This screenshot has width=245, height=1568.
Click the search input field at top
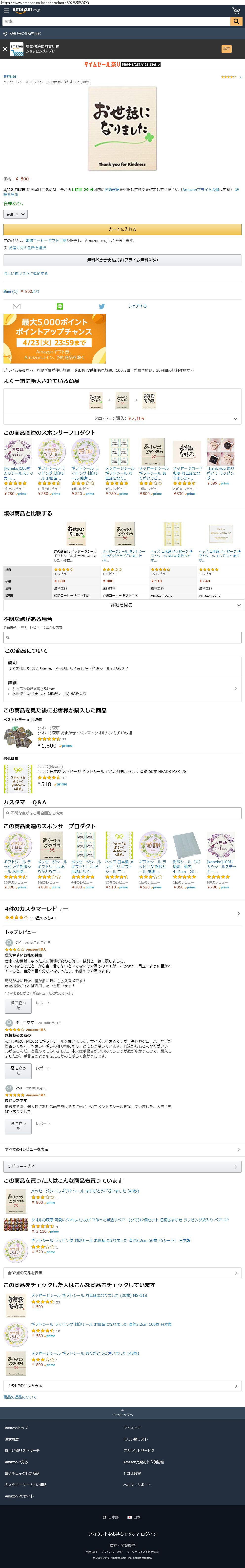tap(116, 21)
